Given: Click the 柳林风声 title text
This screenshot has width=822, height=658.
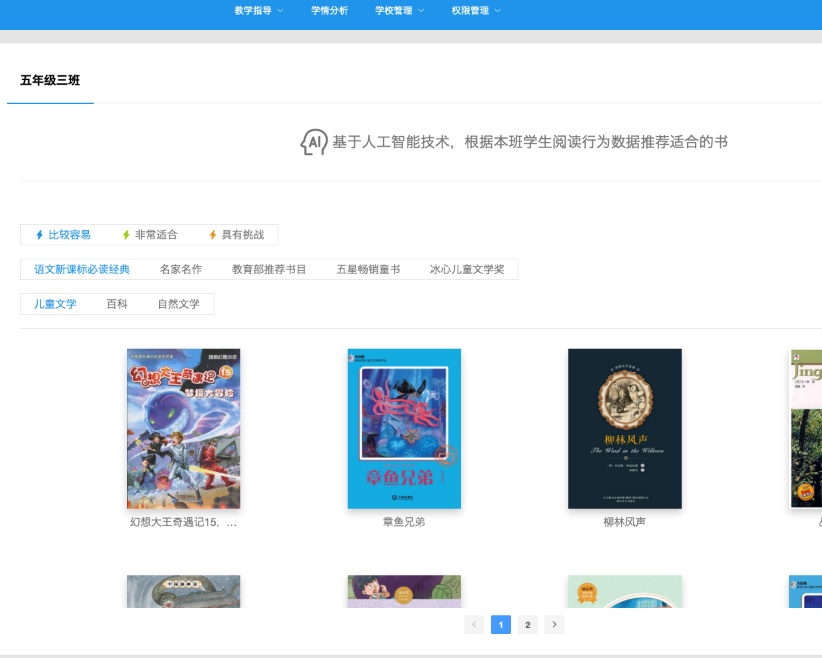Looking at the screenshot, I should [x=625, y=522].
